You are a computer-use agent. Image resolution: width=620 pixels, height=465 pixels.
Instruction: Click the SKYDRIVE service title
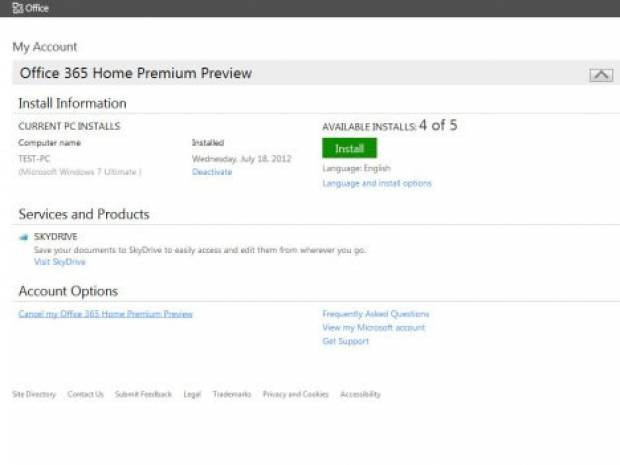click(56, 236)
